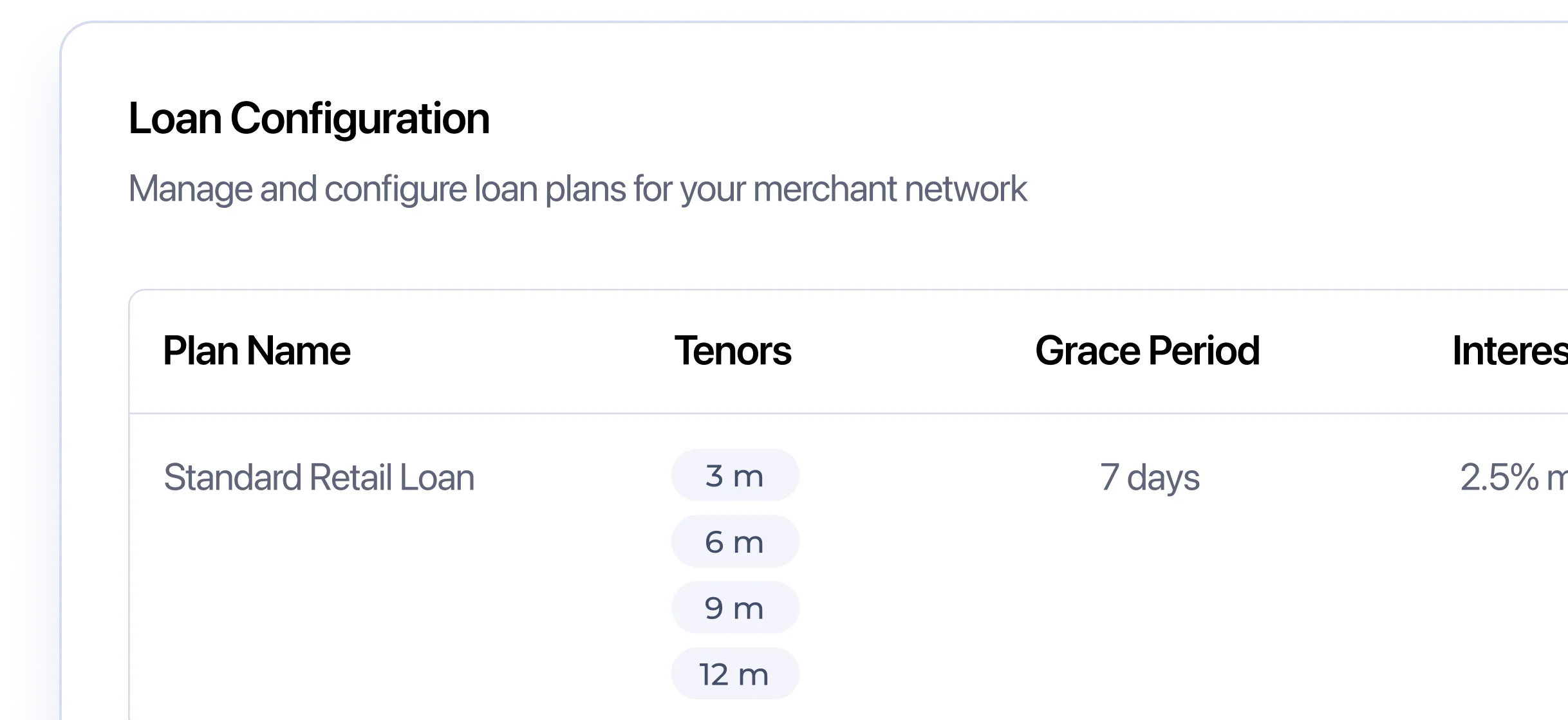Pick the 9 m tenor chip
1568x720 pixels.
pyautogui.click(x=735, y=608)
